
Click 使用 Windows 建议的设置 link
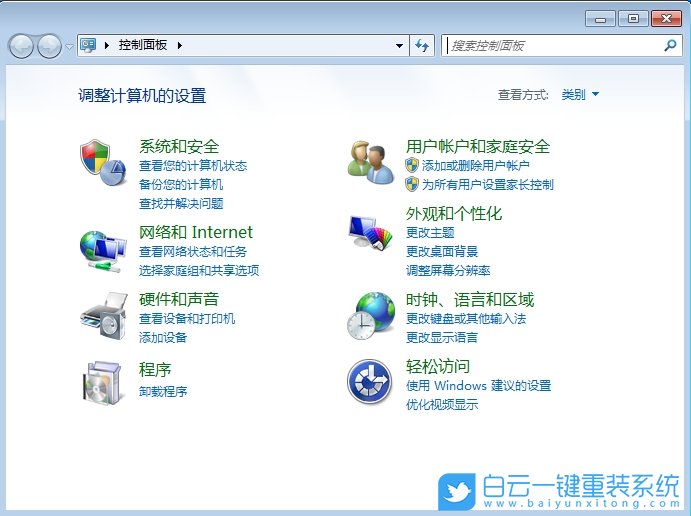click(x=479, y=386)
